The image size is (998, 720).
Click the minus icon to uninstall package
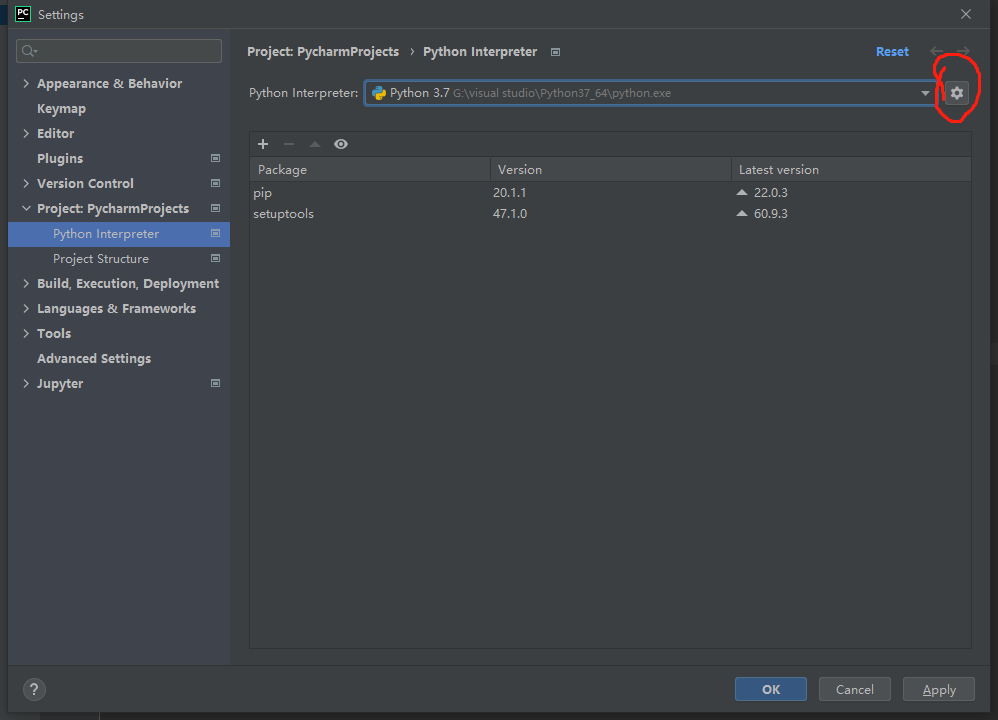(x=289, y=144)
